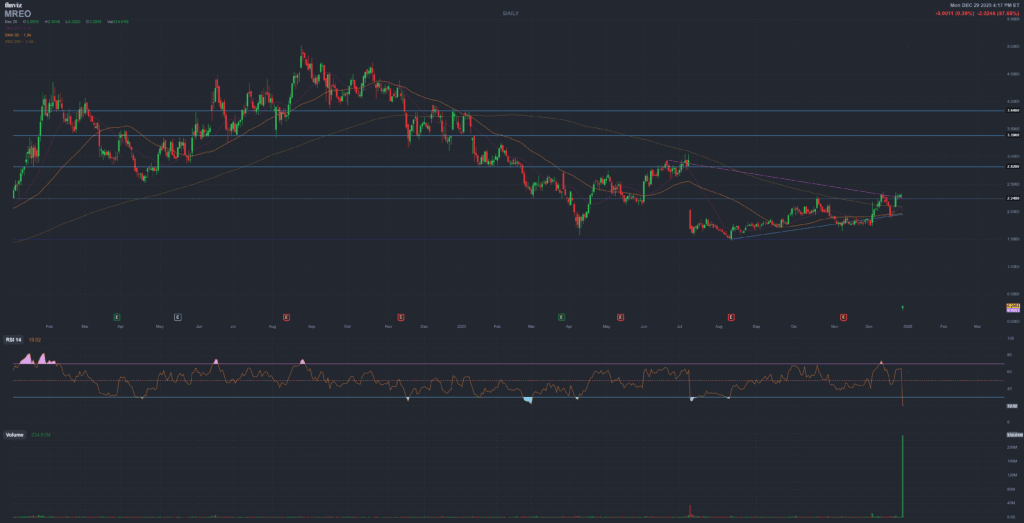Select the 2.8200 horizontal price level label
The height and width of the screenshot is (523, 1024).
(x=1012, y=166)
